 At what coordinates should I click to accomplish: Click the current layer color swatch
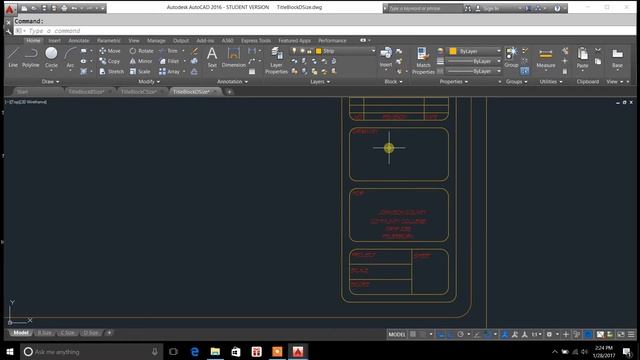(319, 51)
